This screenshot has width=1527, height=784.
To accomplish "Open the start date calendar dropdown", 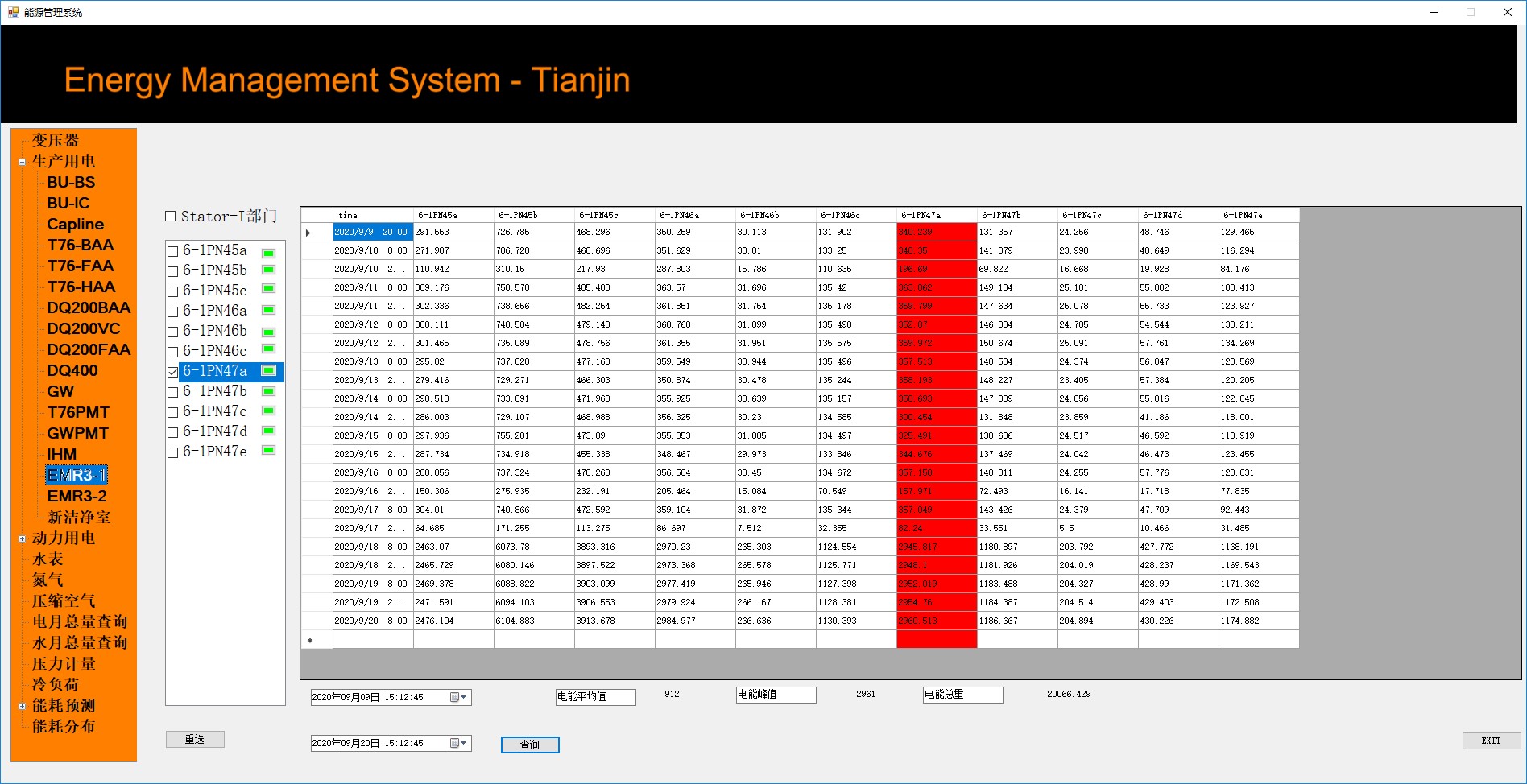I will tap(458, 697).
